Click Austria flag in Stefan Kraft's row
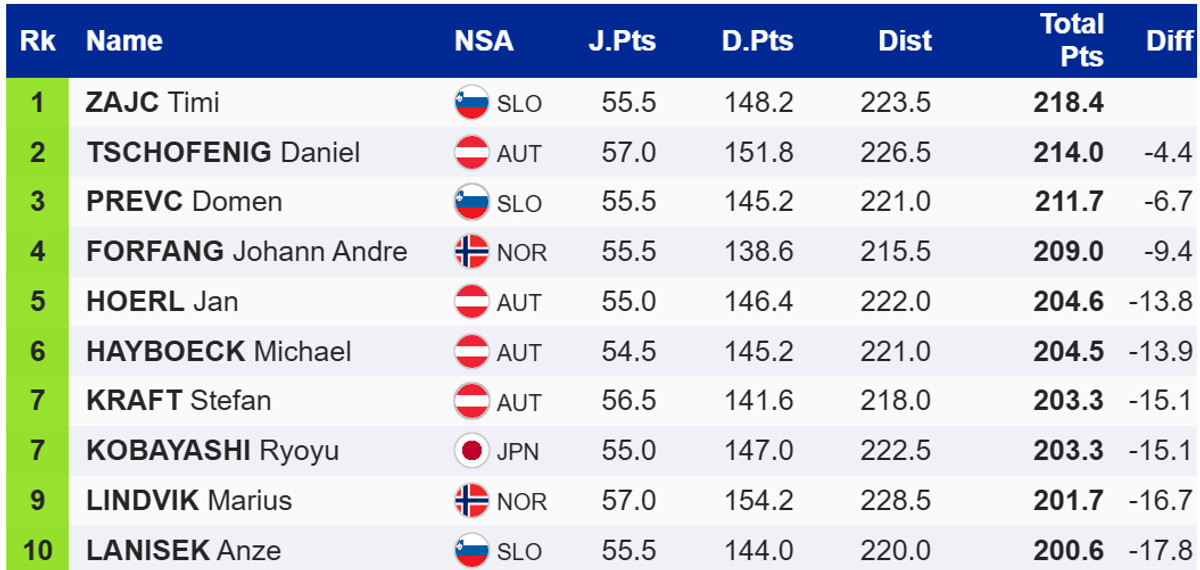Viewport: 1200px width, 570px height. click(471, 401)
